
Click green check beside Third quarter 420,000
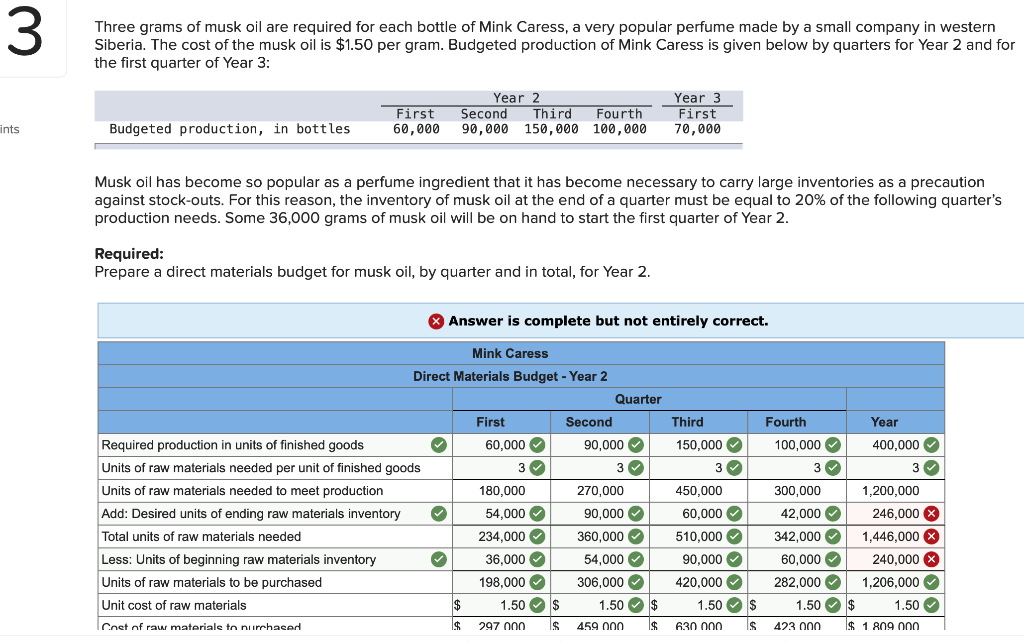(x=734, y=582)
